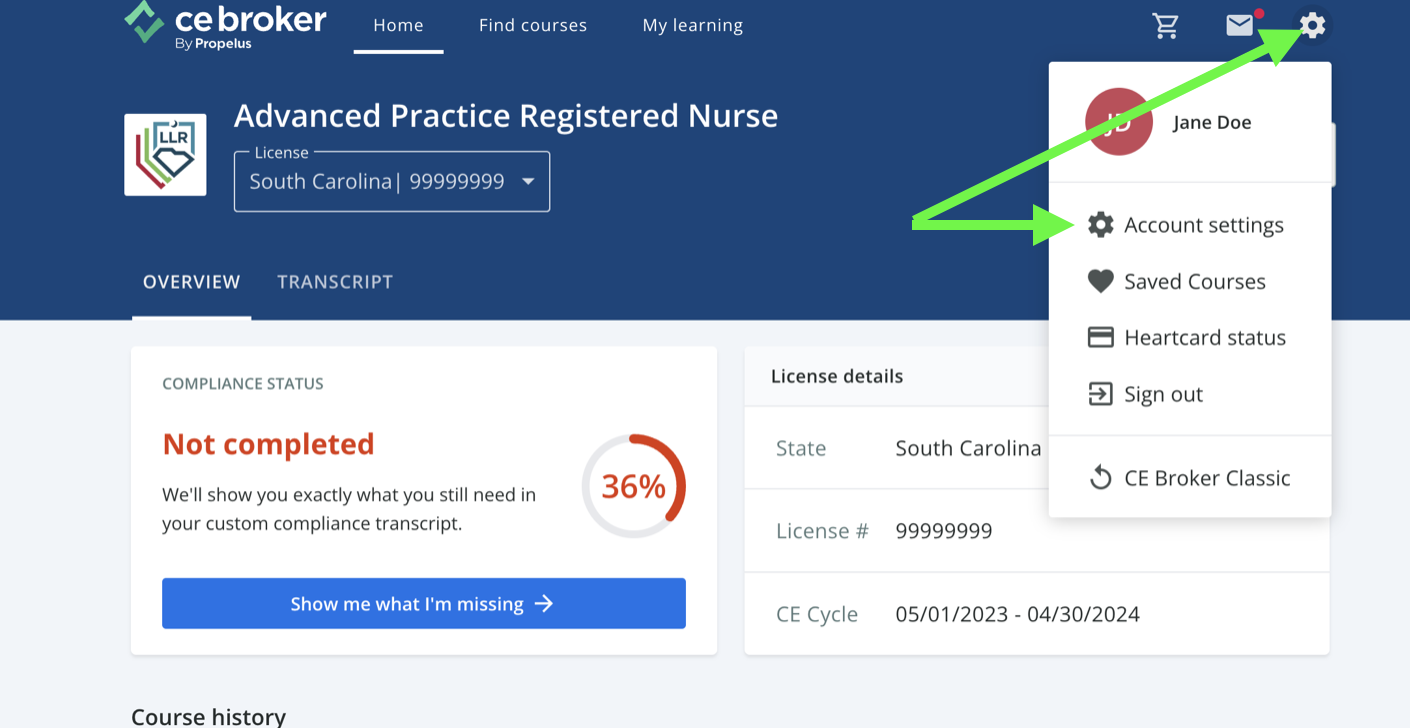Open the messages envelope icon
This screenshot has width=1410, height=728.
point(1239,26)
